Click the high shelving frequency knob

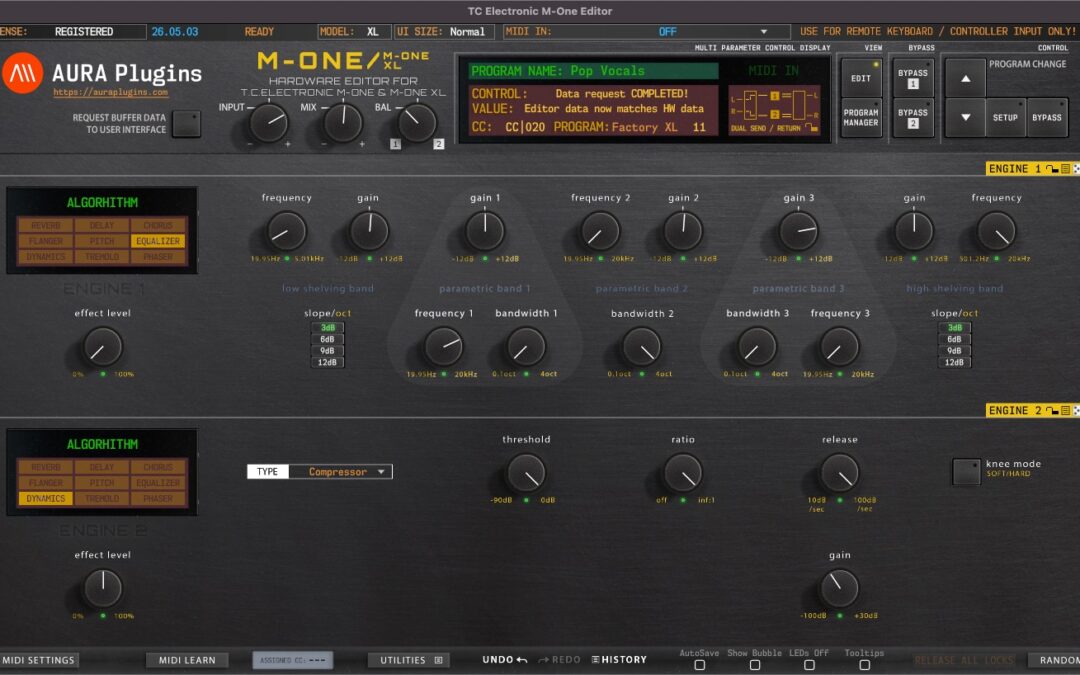coord(996,231)
